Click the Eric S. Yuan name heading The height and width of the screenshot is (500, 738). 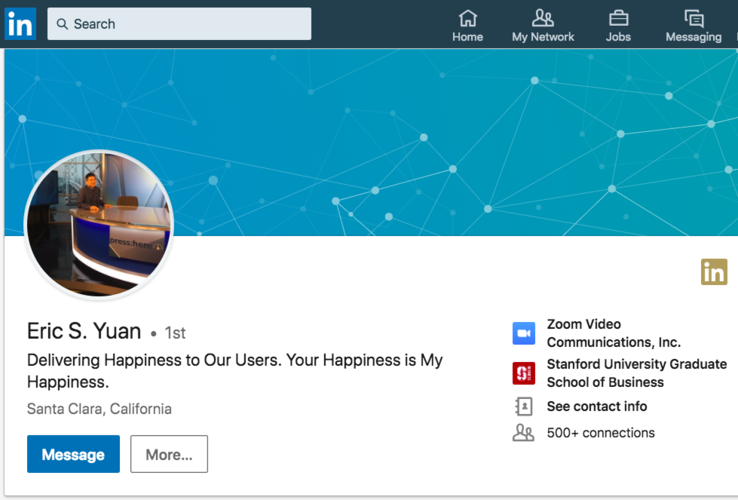(84, 331)
